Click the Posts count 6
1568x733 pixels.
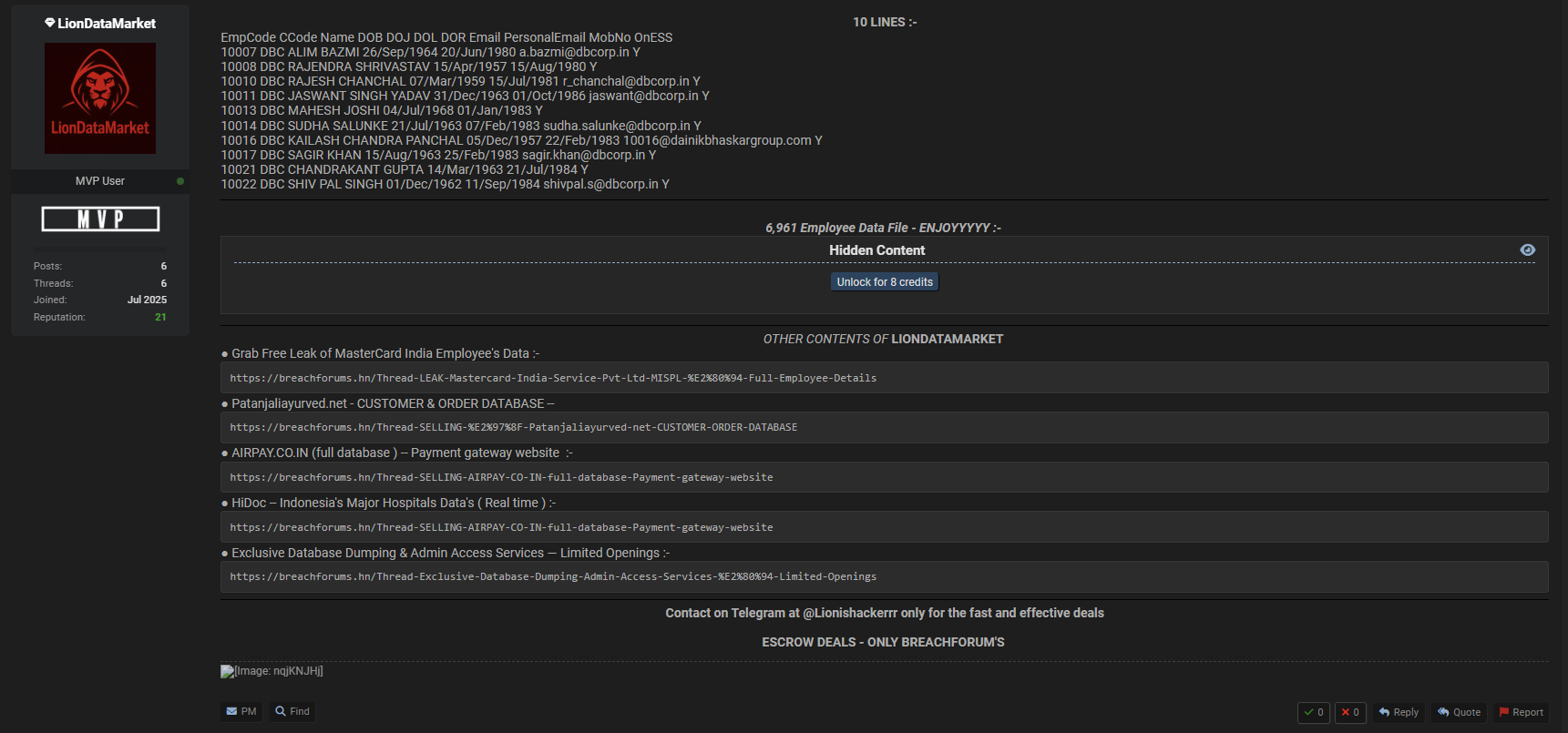click(164, 266)
